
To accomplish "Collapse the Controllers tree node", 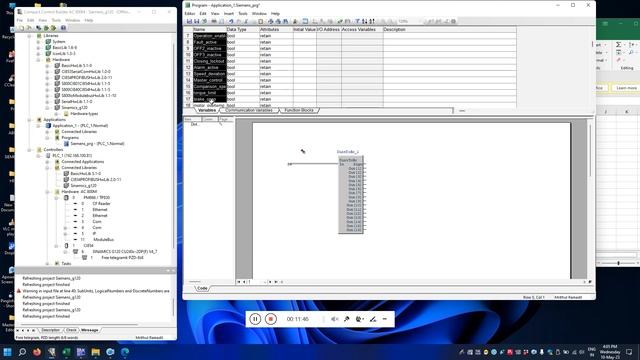I will pos(29,150).
